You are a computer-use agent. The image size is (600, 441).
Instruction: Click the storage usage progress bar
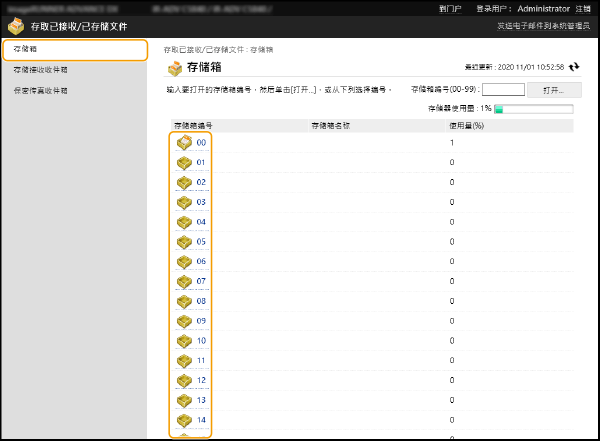(x=532, y=109)
